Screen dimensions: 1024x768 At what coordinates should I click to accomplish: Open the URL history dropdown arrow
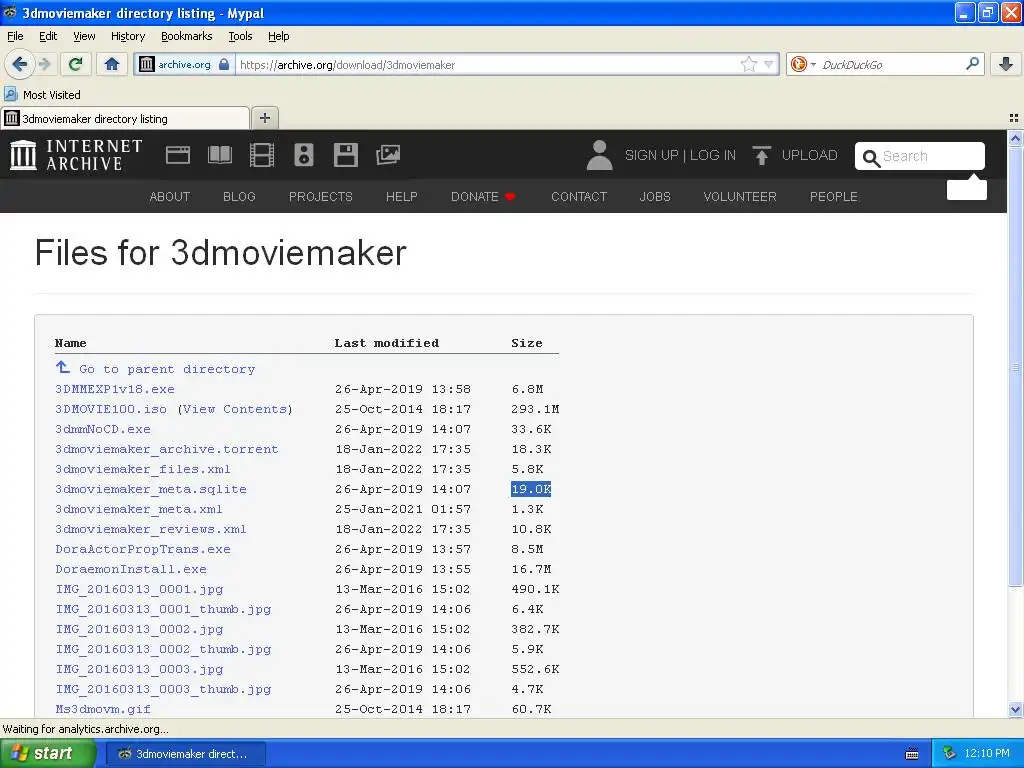point(769,65)
